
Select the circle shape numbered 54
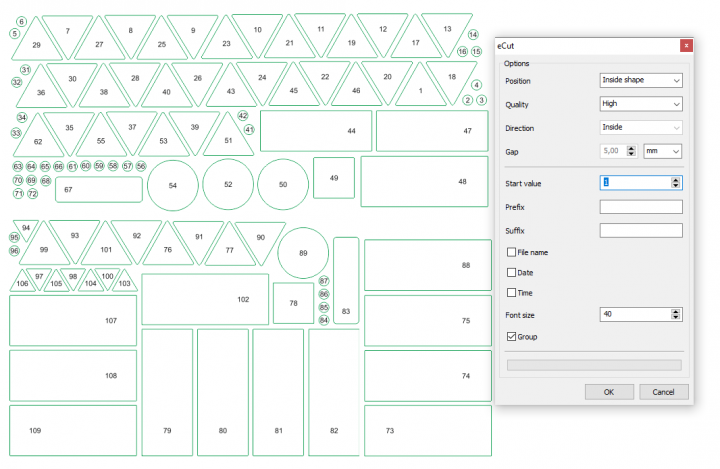tap(173, 185)
